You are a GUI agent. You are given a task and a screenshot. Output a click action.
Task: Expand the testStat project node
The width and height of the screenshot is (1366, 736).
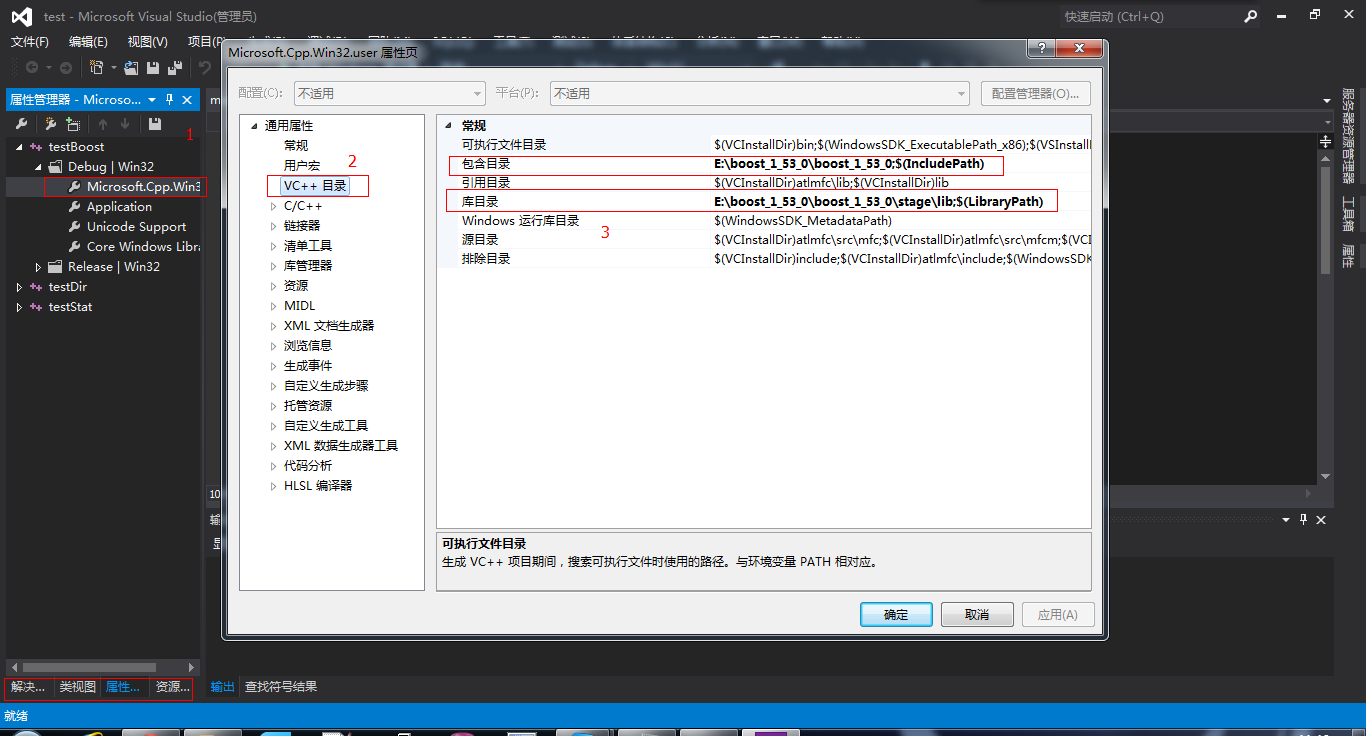[x=20, y=307]
